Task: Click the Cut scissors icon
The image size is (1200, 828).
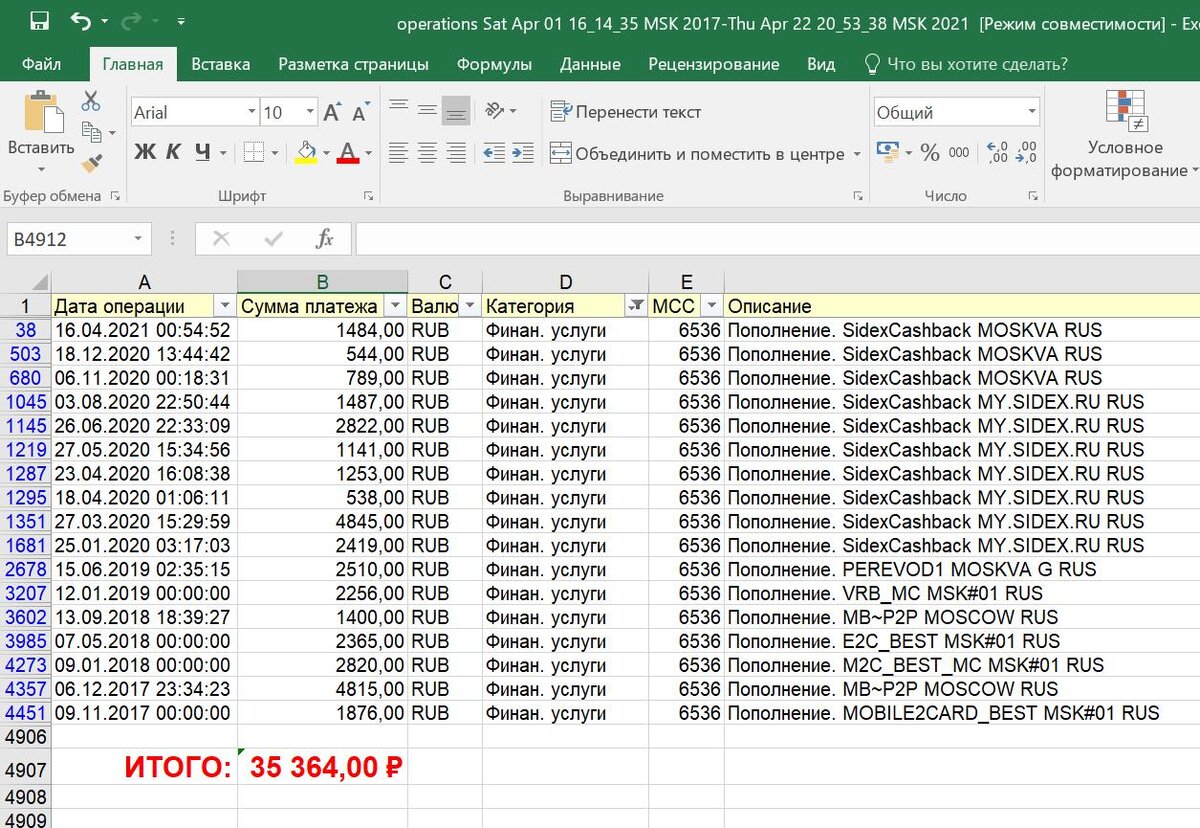Action: click(x=91, y=100)
